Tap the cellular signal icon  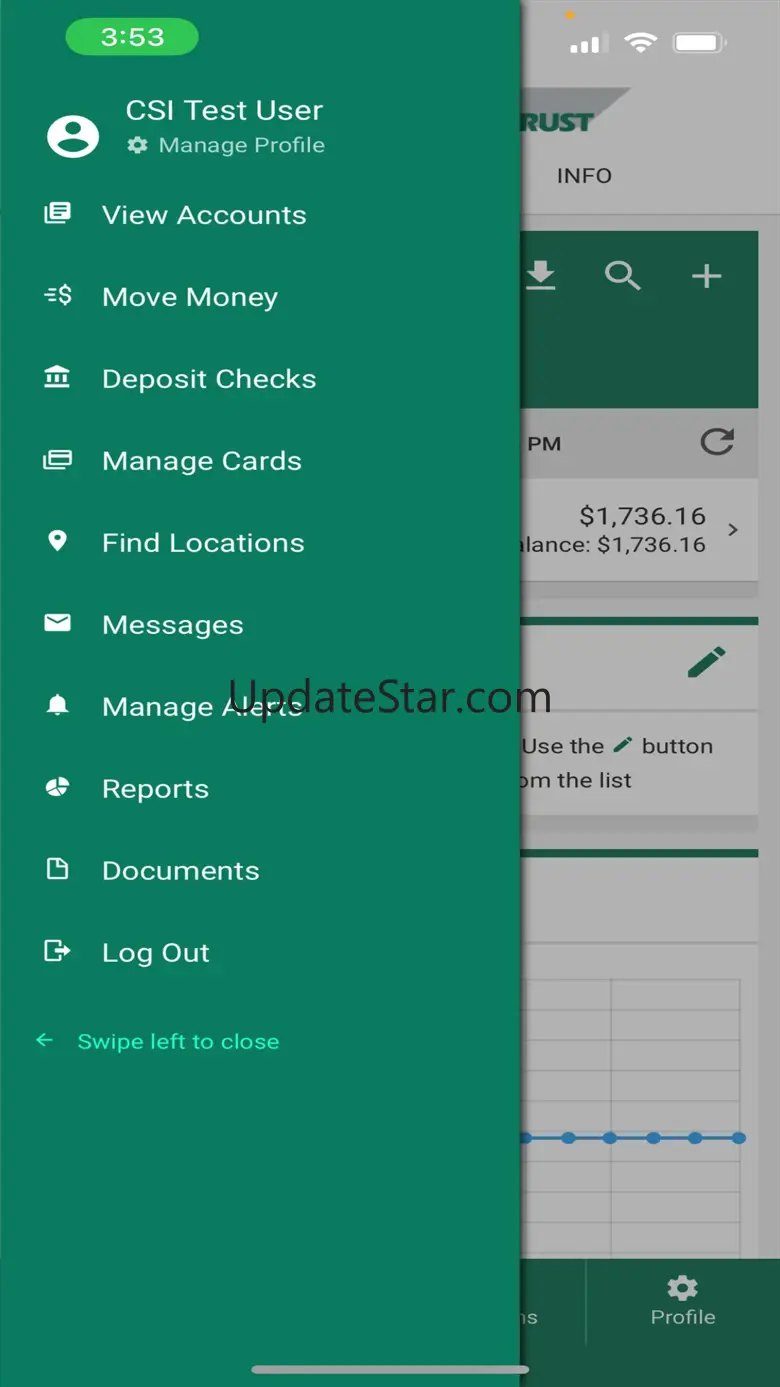(587, 44)
